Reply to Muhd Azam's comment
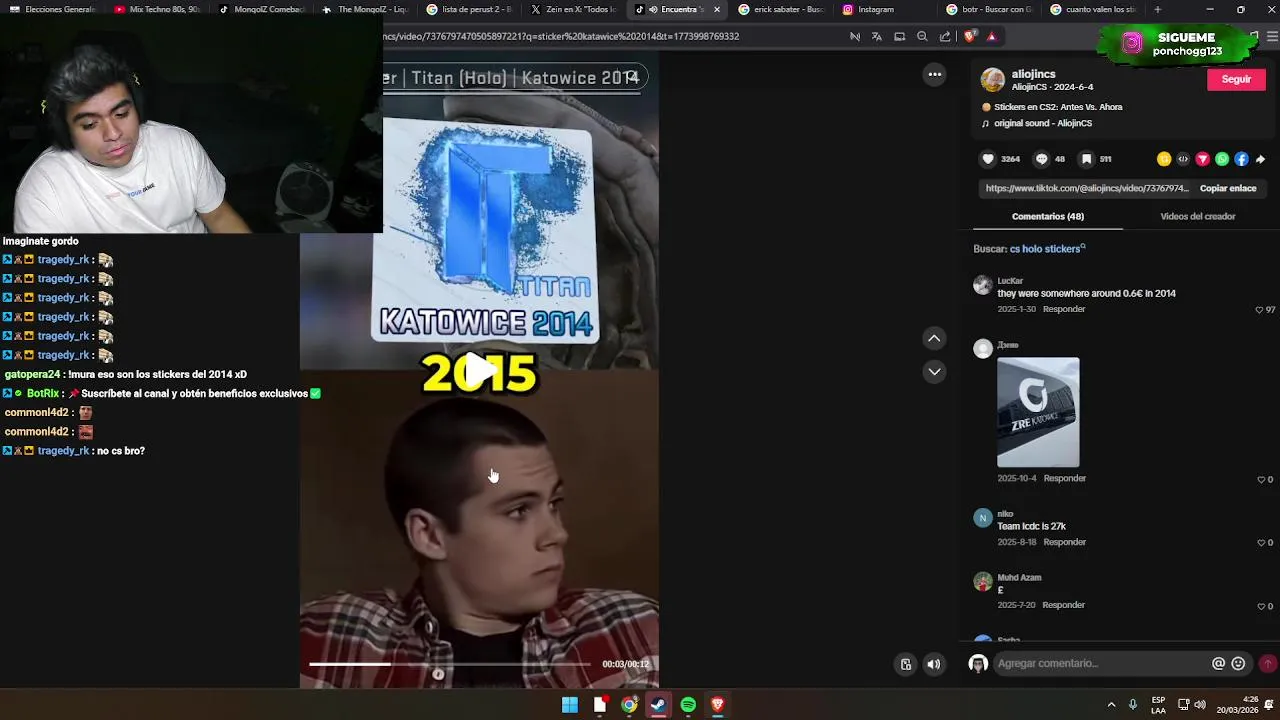Screen dimensions: 1280x720 (1064, 605)
